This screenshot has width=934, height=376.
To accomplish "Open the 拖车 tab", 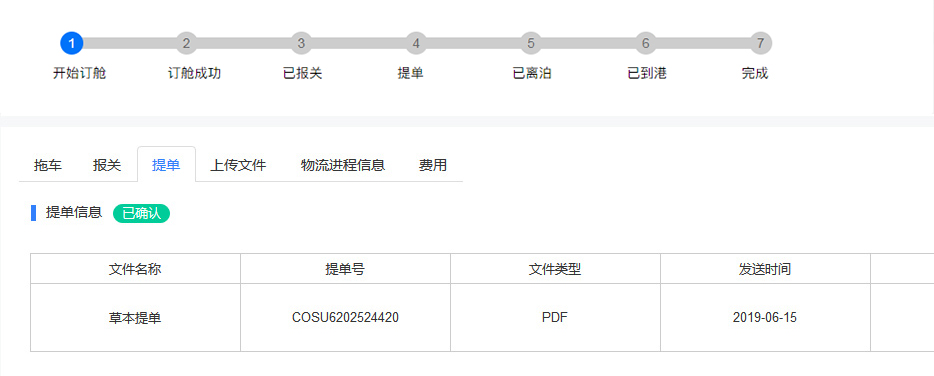I will 48,165.
